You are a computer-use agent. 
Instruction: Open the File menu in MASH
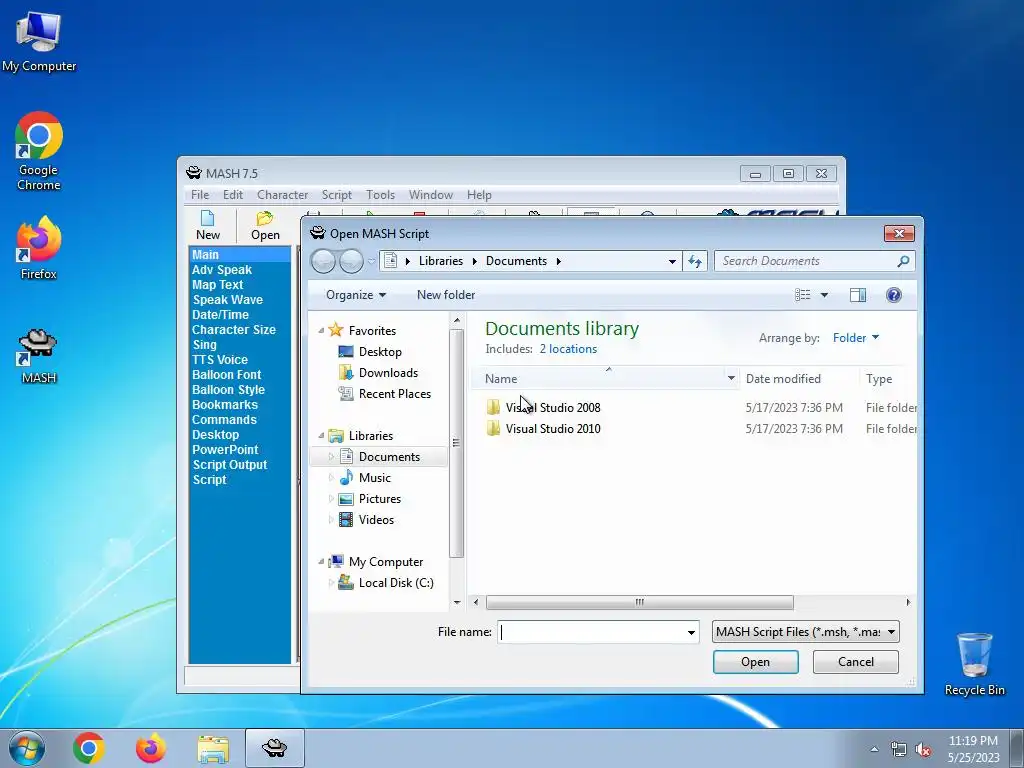pyautogui.click(x=200, y=195)
